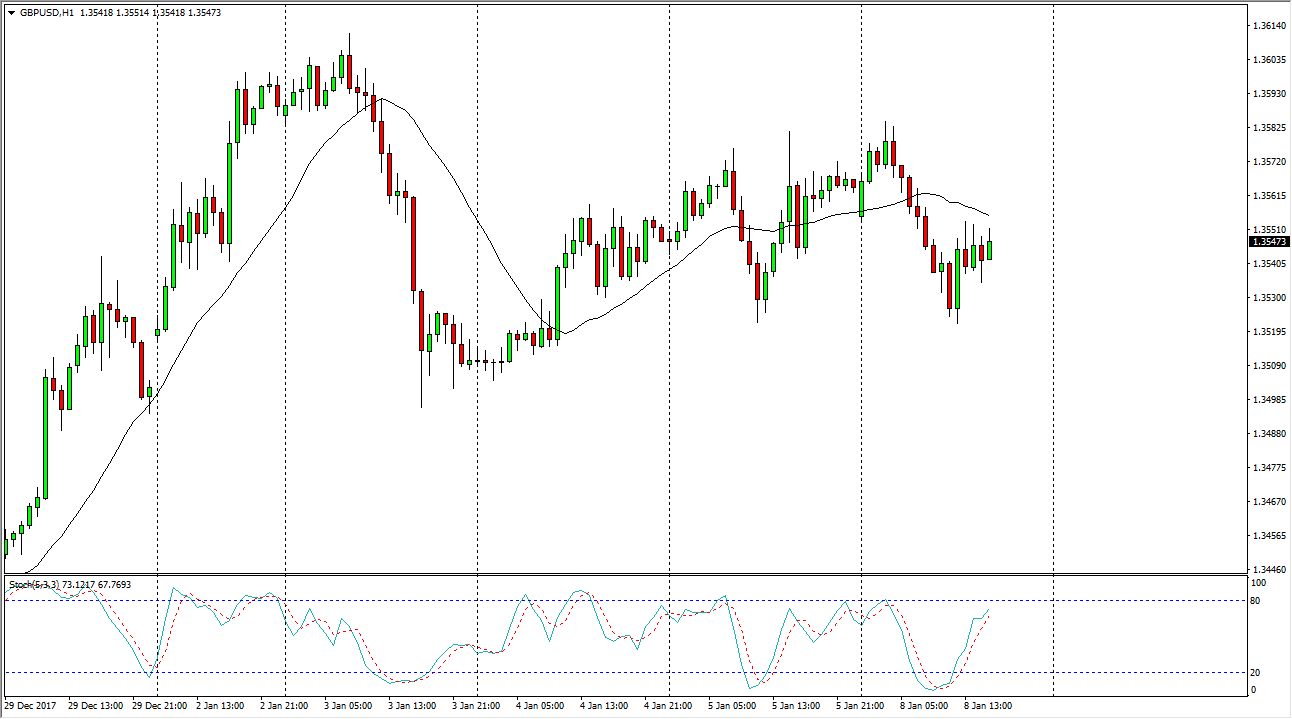1292x719 pixels.
Task: Click the 3 Jan 13:00 time label
Action: tap(413, 706)
